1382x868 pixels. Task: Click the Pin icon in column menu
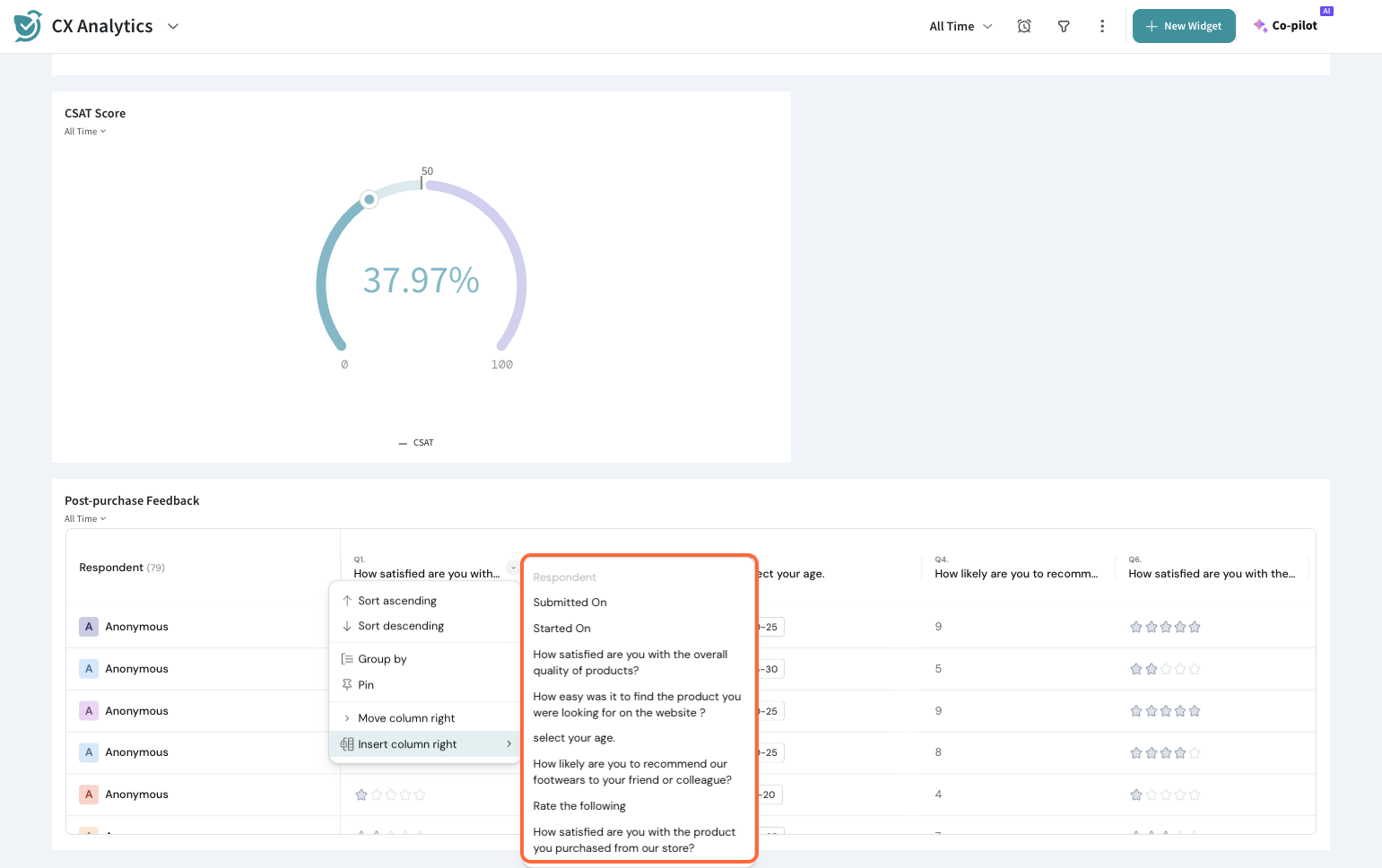click(x=347, y=685)
